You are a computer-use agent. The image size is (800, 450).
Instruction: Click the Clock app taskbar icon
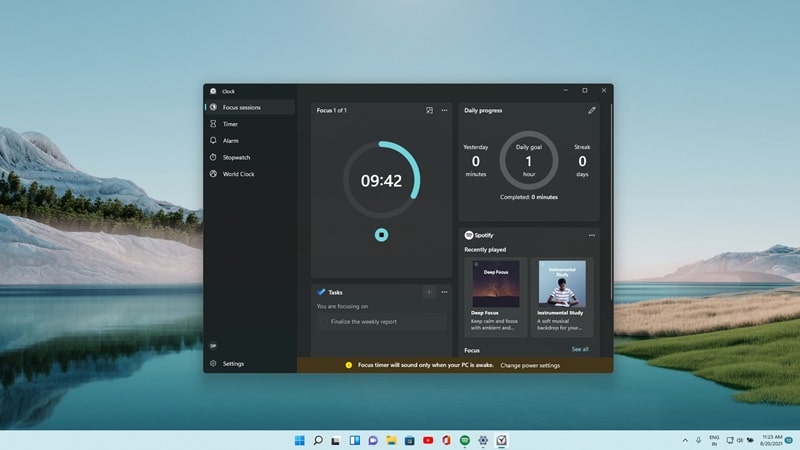point(502,440)
